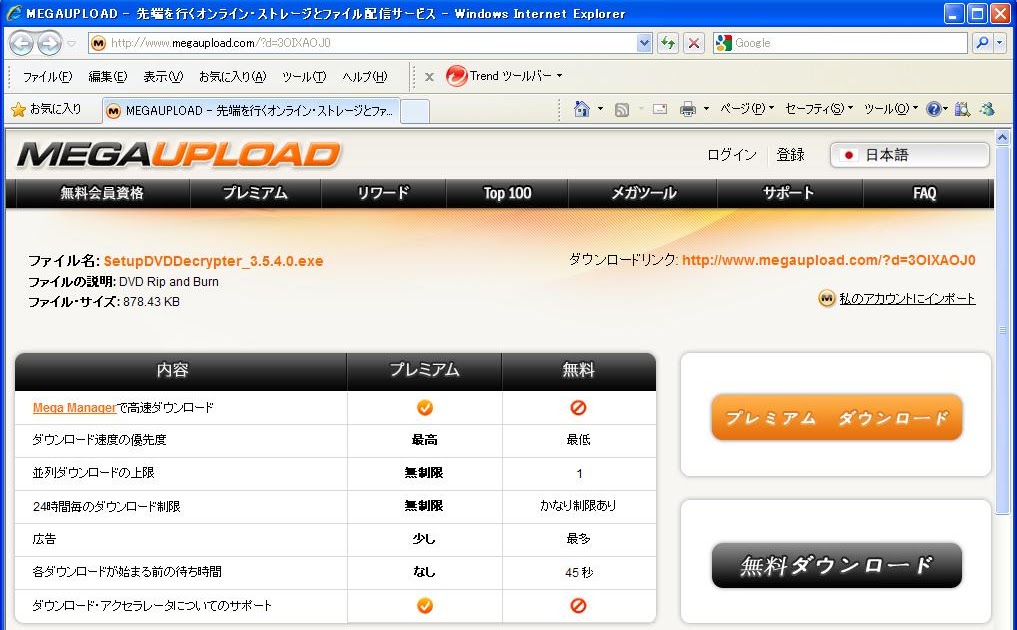This screenshot has height=630, width=1017.
Task: Click the プレミアム ダウンロード orange button
Action: [x=837, y=417]
